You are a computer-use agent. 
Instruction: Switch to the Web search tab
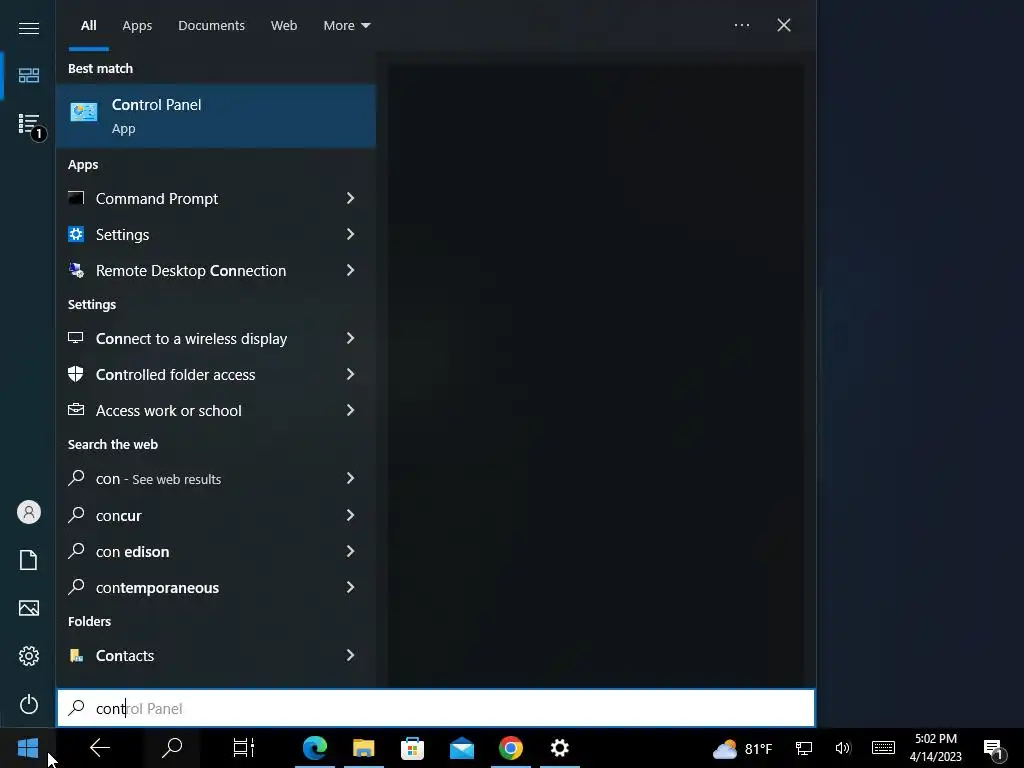[284, 25]
